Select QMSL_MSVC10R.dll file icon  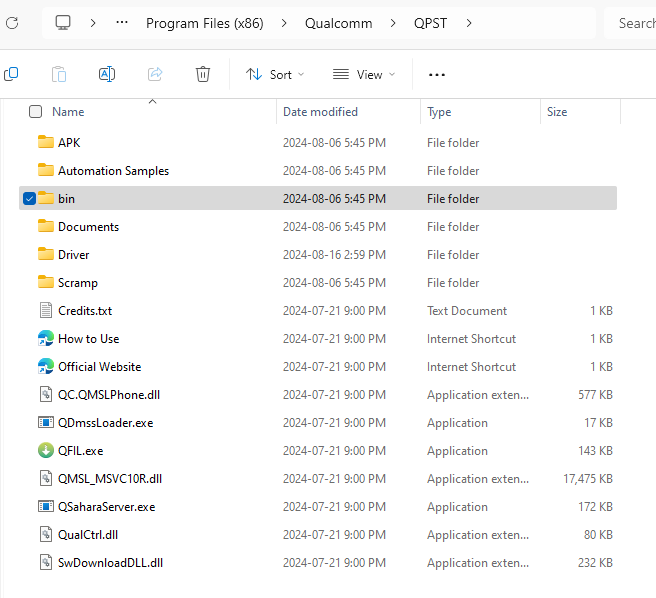click(x=46, y=479)
